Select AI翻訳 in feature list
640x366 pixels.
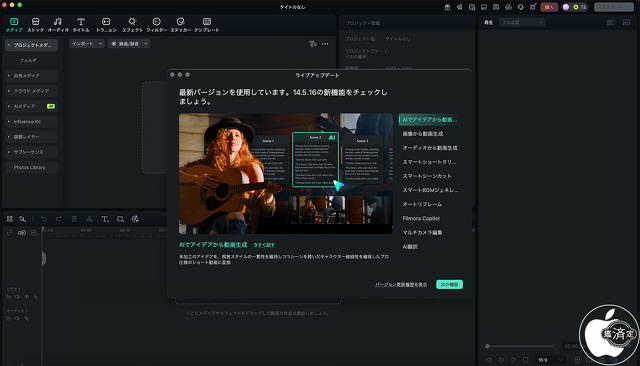pos(410,246)
